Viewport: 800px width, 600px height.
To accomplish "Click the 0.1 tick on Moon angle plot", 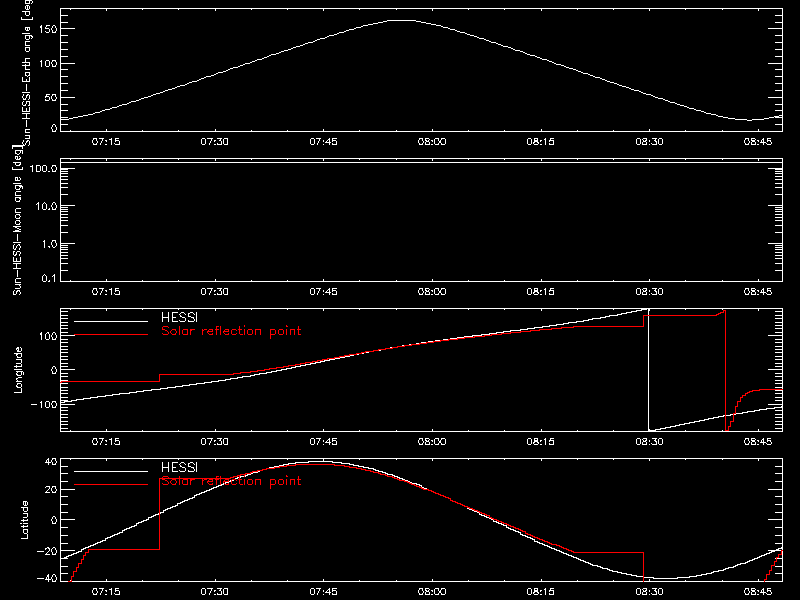I will (51, 279).
